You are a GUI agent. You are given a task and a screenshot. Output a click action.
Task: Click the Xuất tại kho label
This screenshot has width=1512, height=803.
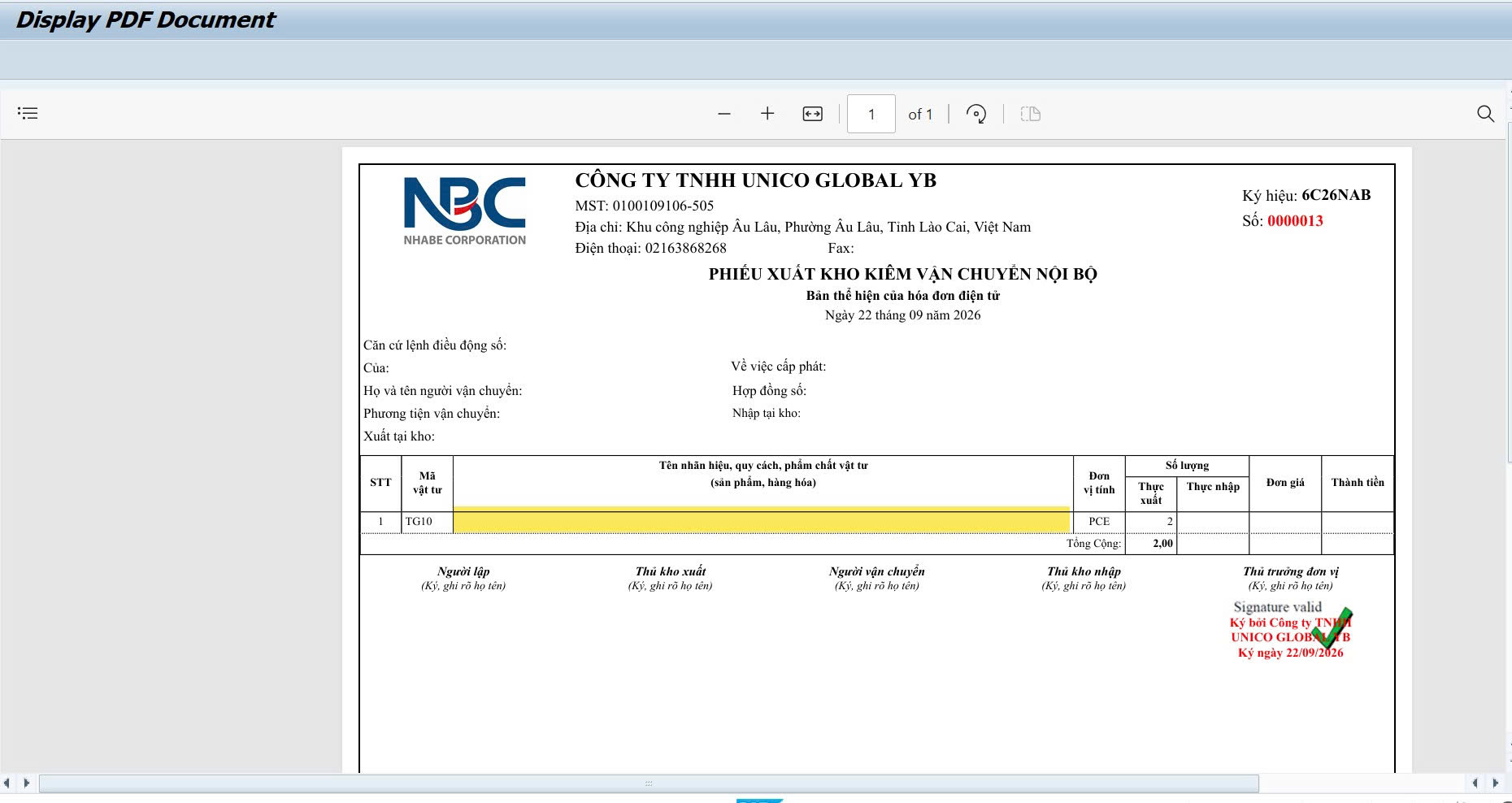click(399, 436)
